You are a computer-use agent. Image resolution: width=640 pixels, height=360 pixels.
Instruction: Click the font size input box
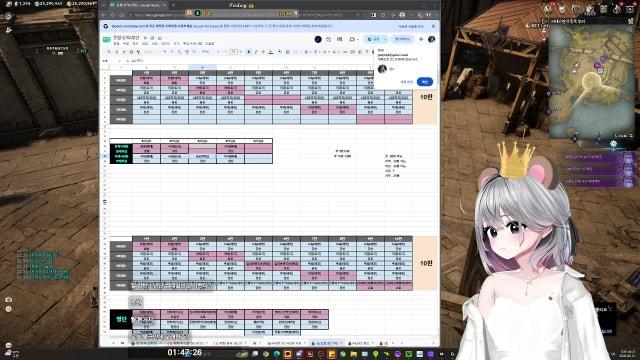point(233,52)
